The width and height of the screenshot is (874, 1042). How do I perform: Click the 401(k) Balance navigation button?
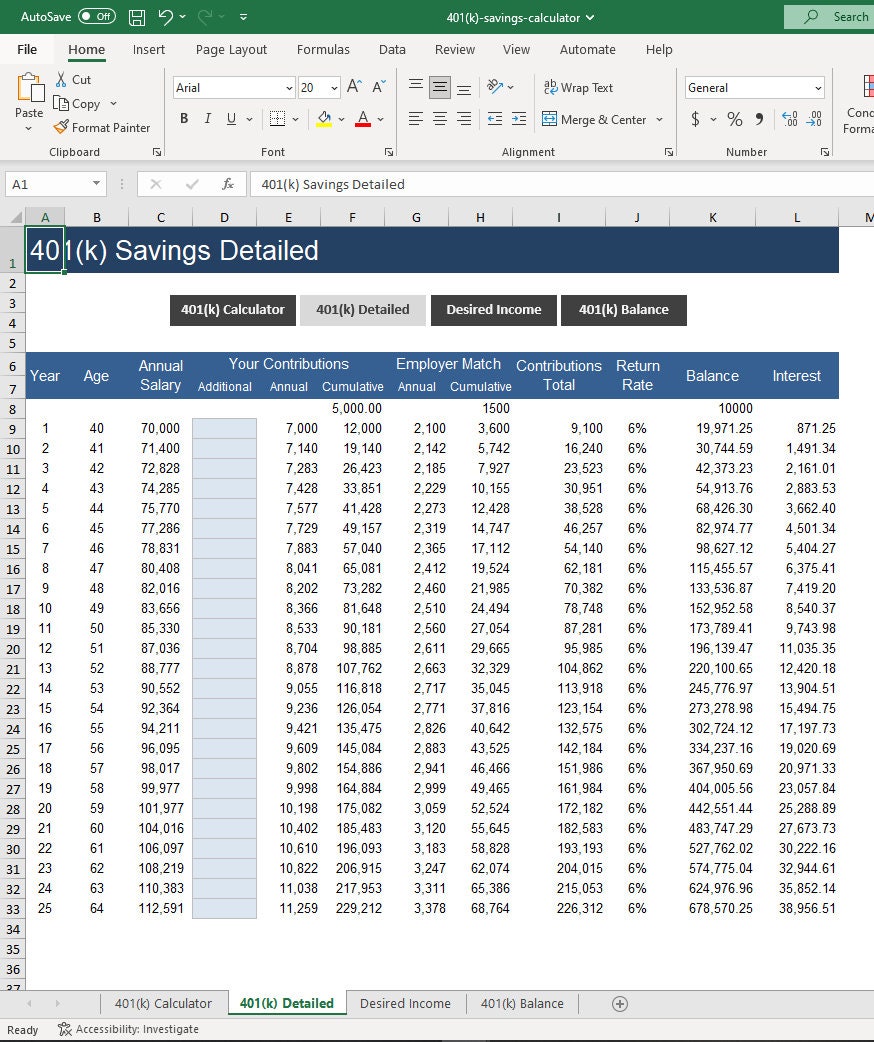pyautogui.click(x=624, y=310)
